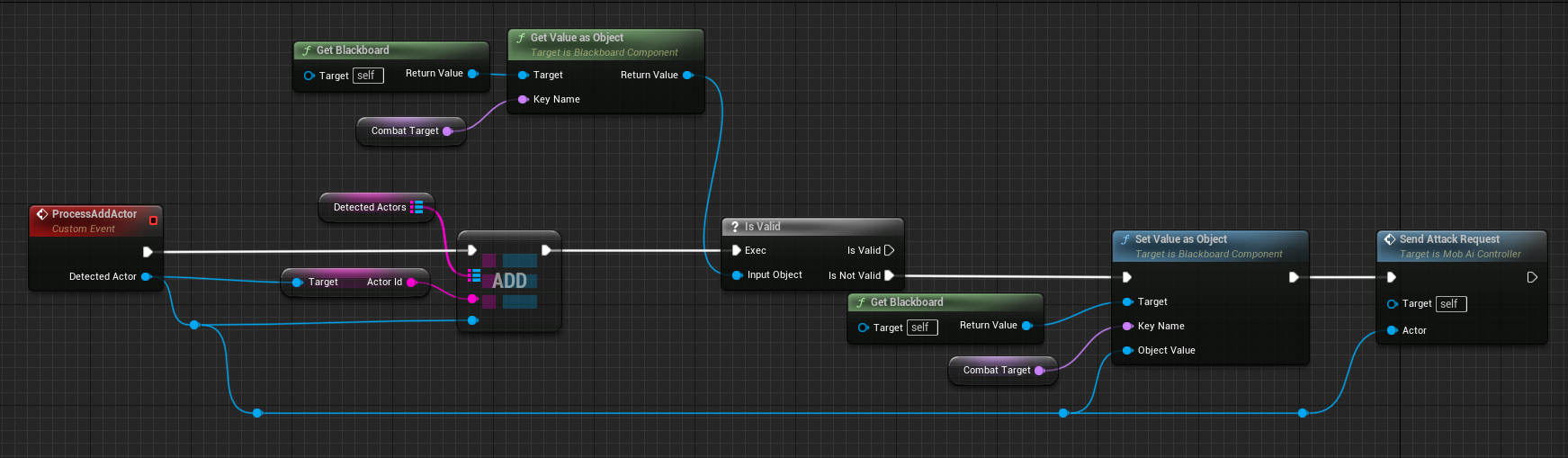Click the Actor Id output pin
This screenshot has height=458, width=1568.
pos(411,283)
